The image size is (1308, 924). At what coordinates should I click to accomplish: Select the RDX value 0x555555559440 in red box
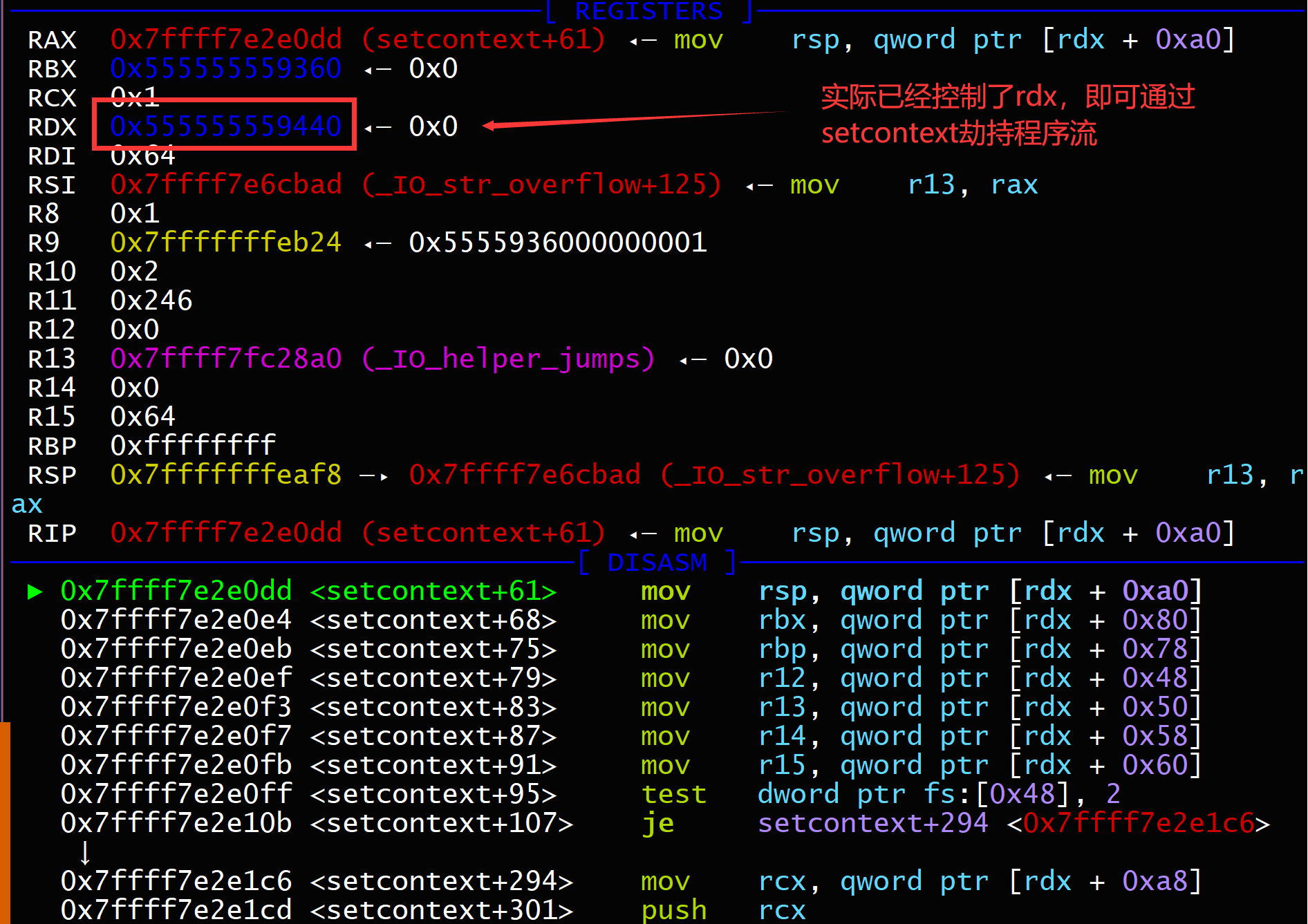click(225, 126)
